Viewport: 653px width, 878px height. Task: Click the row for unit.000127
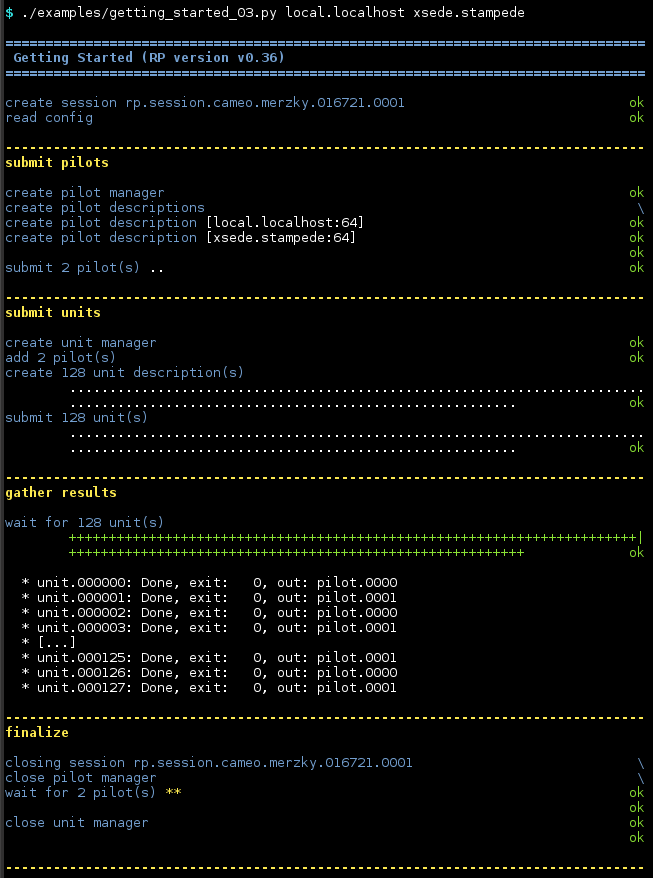(x=209, y=688)
